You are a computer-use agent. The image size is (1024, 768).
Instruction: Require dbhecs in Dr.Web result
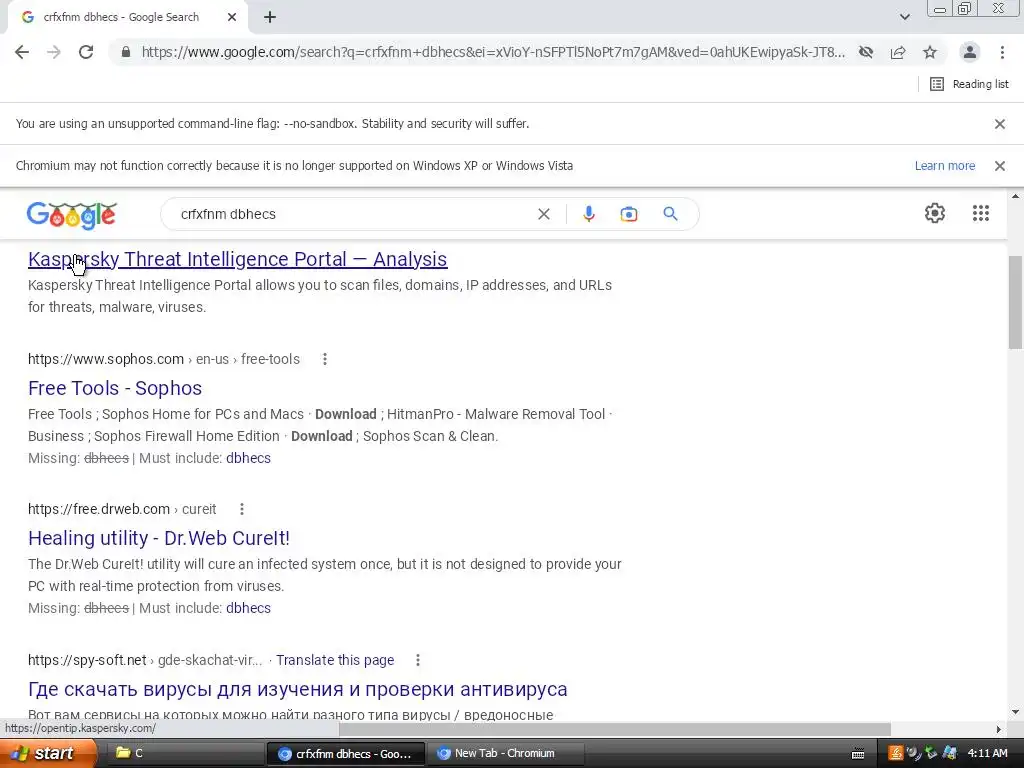pos(248,609)
